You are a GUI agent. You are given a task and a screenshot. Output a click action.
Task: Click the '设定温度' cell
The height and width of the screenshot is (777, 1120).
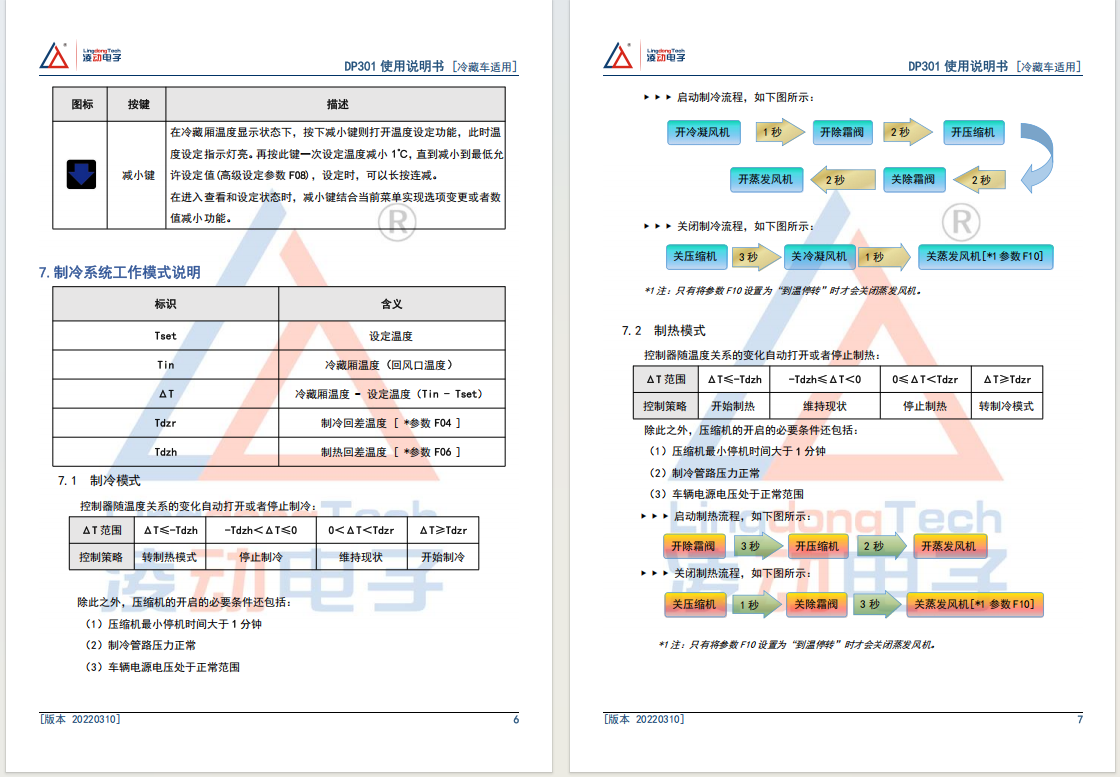pyautogui.click(x=391, y=336)
